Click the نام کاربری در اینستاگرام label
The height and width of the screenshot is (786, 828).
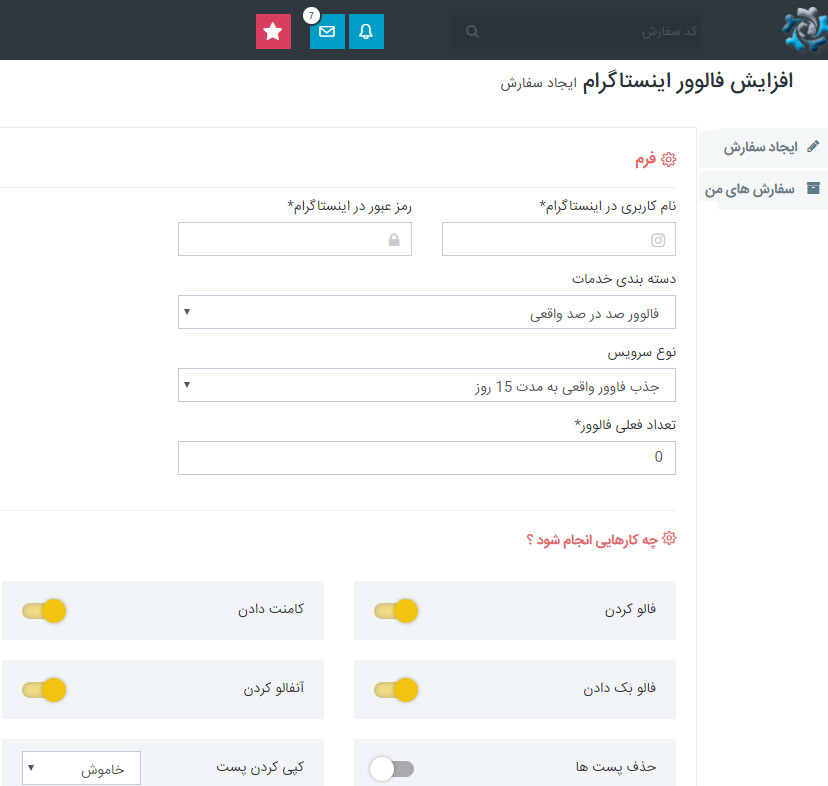coord(607,206)
